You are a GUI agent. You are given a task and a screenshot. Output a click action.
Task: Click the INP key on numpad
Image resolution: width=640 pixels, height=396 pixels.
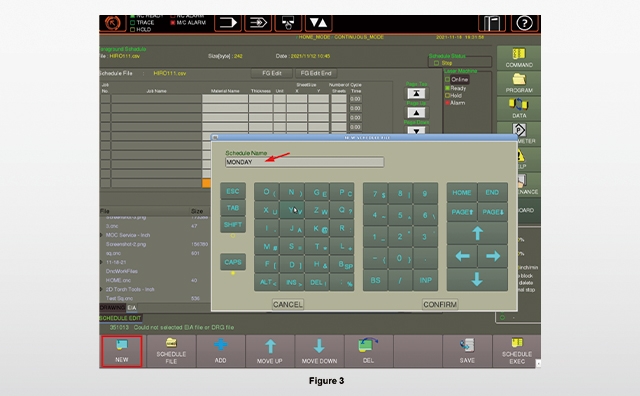point(425,280)
